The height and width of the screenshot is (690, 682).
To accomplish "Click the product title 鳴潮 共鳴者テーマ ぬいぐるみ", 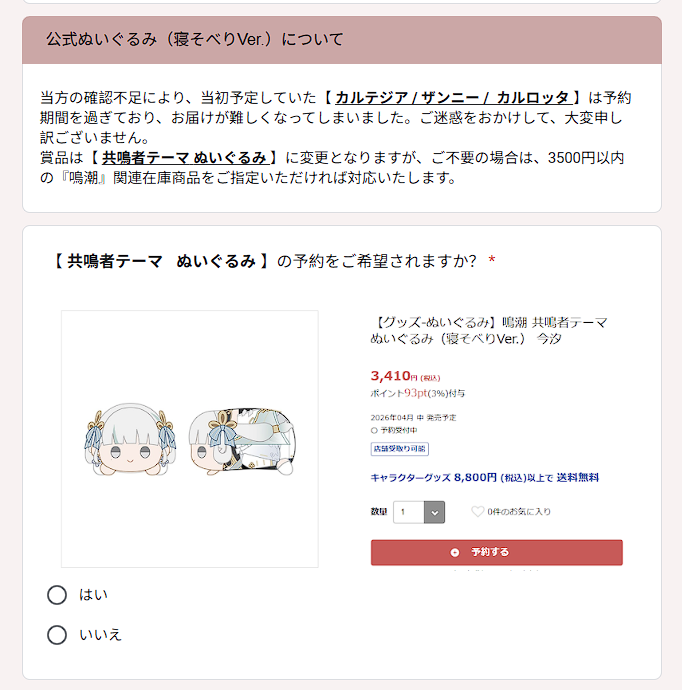I will pos(489,330).
